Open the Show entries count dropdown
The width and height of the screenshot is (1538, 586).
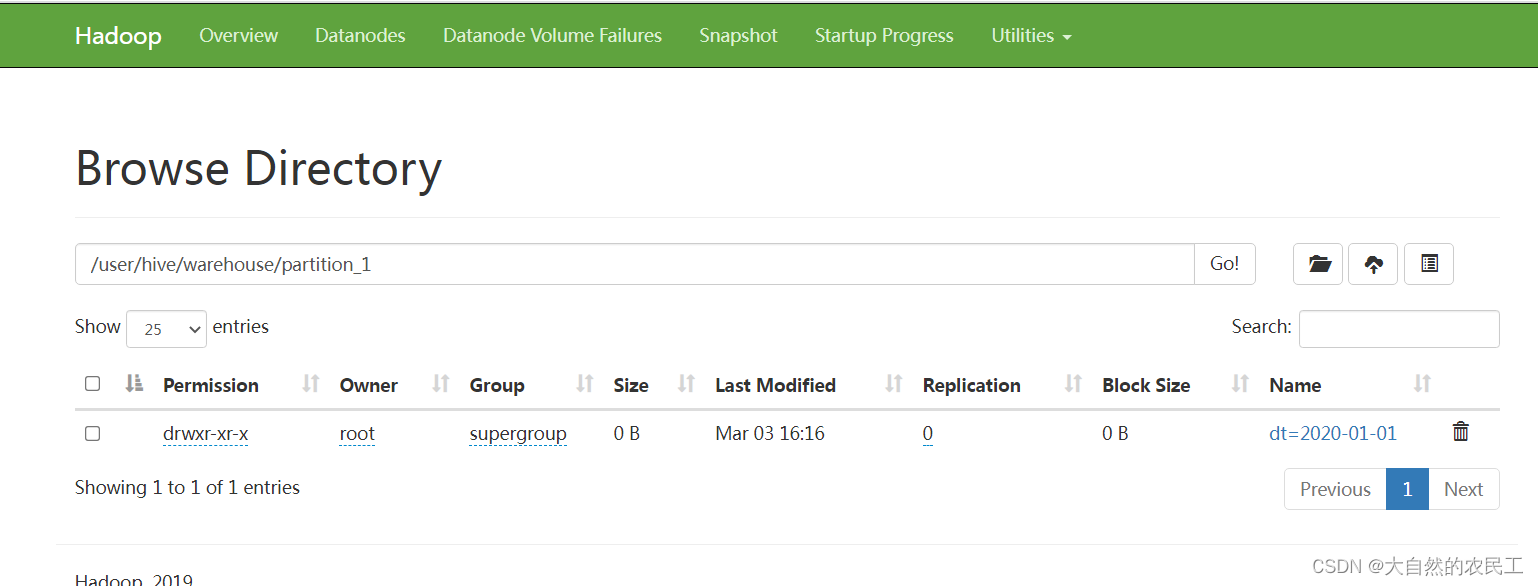[166, 329]
